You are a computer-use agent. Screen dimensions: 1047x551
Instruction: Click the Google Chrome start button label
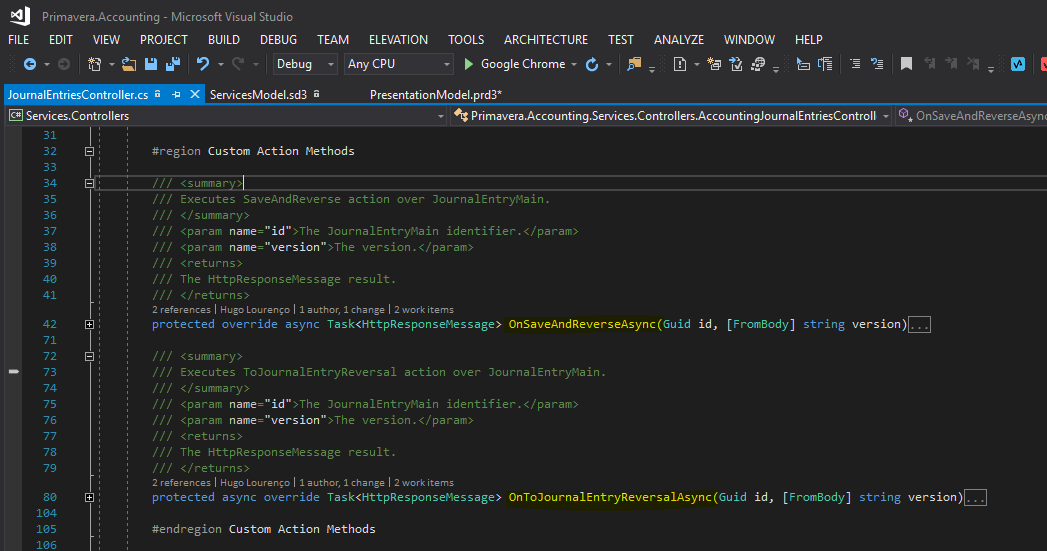(x=523, y=64)
